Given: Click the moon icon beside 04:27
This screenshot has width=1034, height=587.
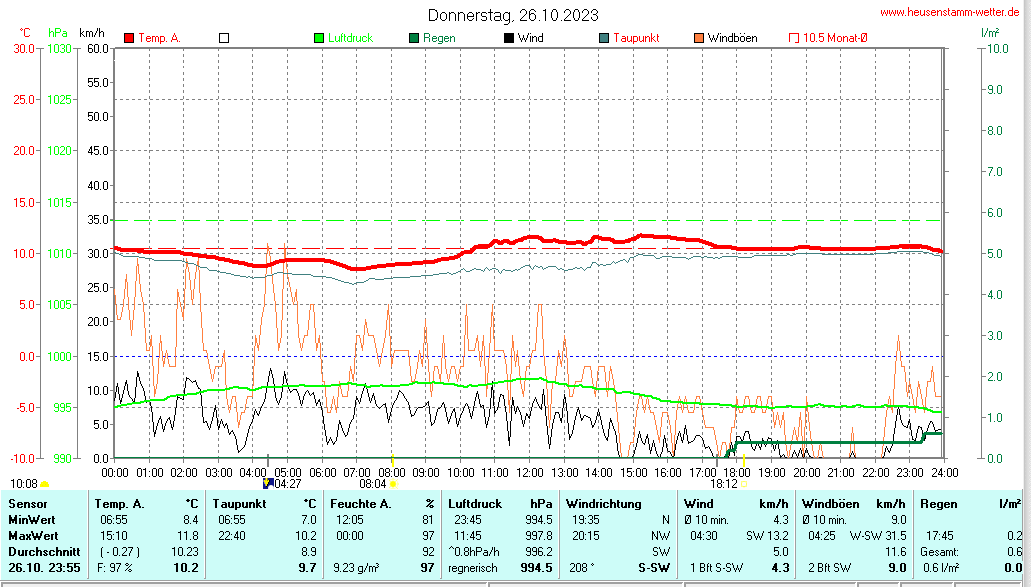Looking at the screenshot, I should 267,483.
